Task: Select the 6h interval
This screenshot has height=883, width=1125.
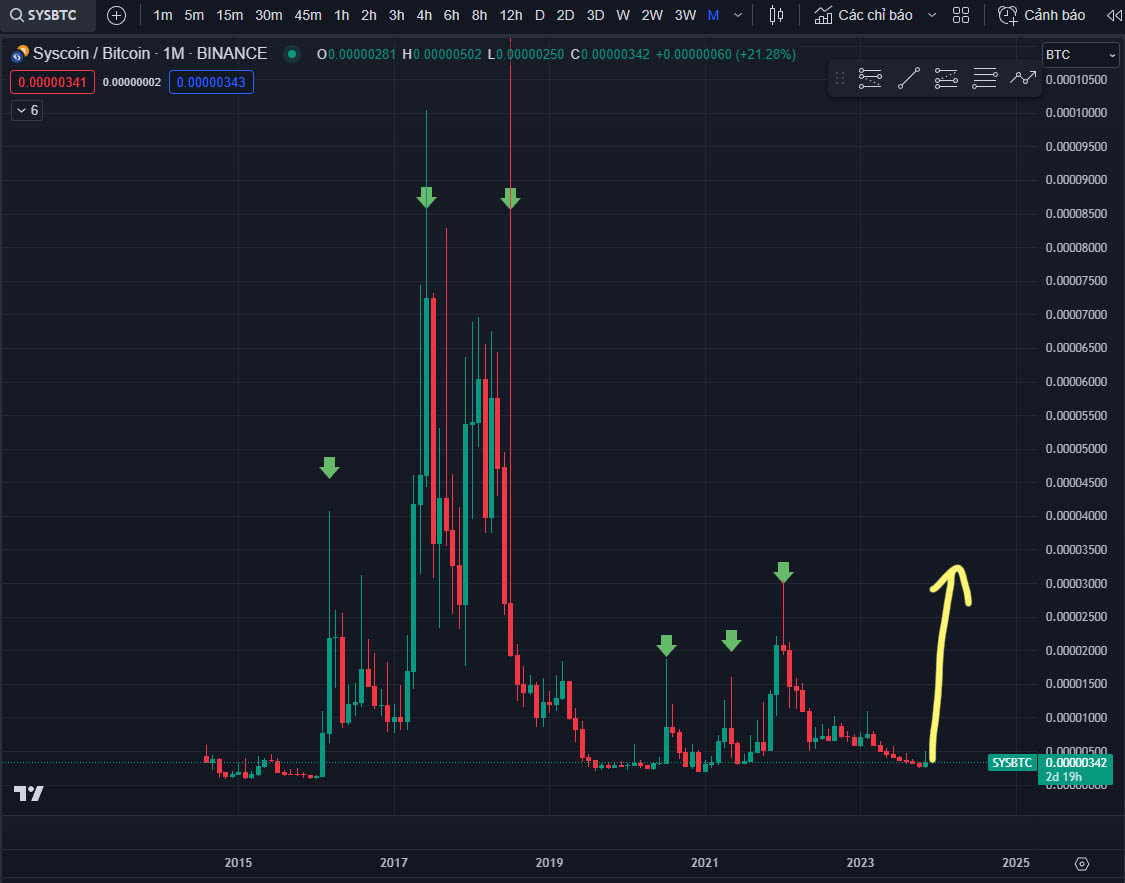Action: point(451,15)
